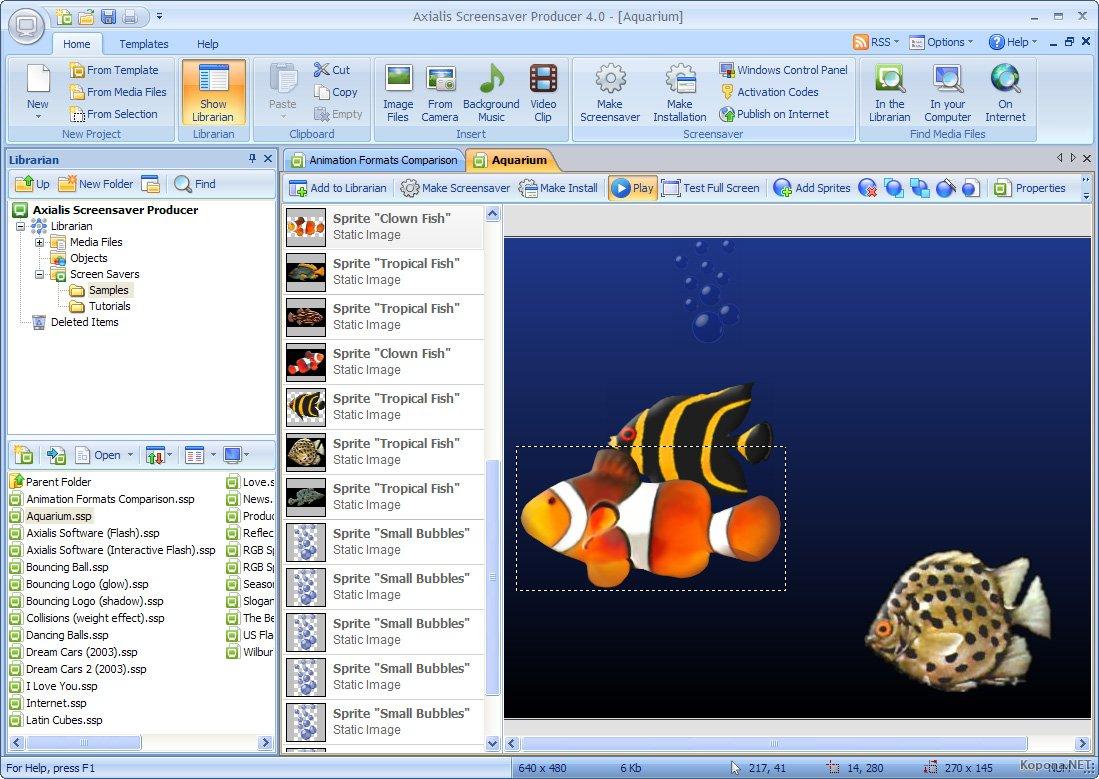Click Make Screensaver in the ribbon
Screen dimensions: 1099x779
[610, 93]
